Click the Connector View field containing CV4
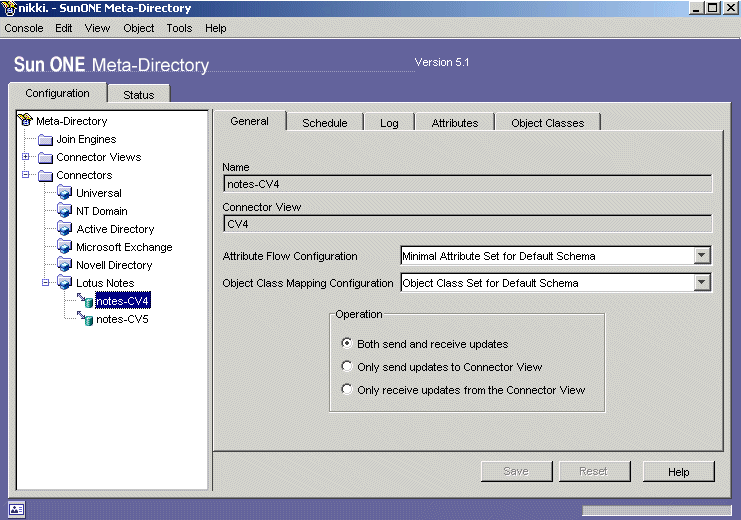This screenshot has width=741, height=520. coord(467,224)
